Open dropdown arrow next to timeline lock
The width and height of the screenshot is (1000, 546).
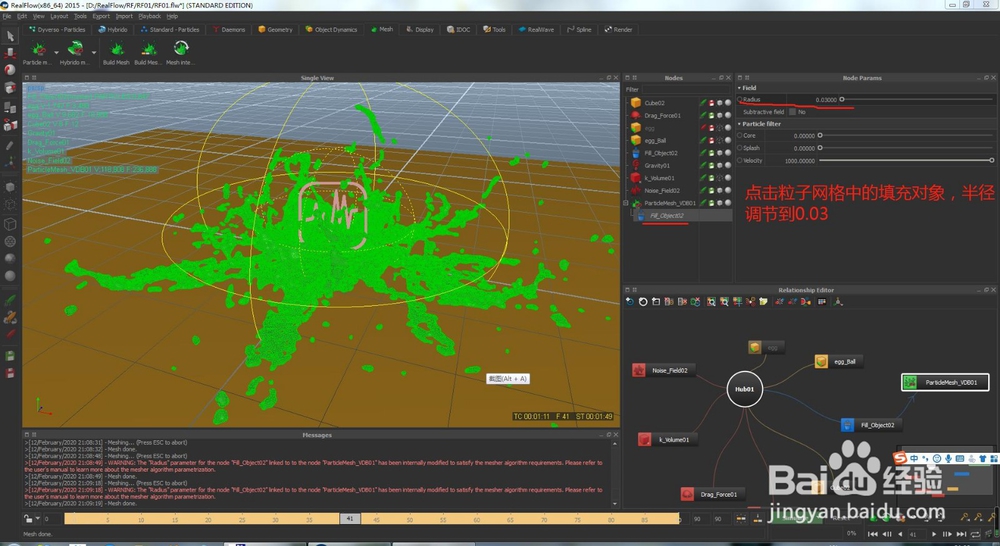click(x=38, y=519)
